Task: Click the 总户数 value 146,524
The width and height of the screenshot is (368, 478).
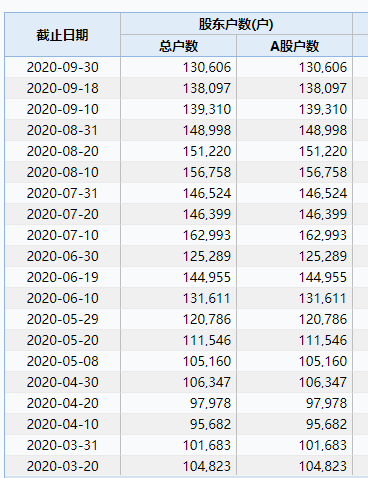Action: click(x=207, y=193)
